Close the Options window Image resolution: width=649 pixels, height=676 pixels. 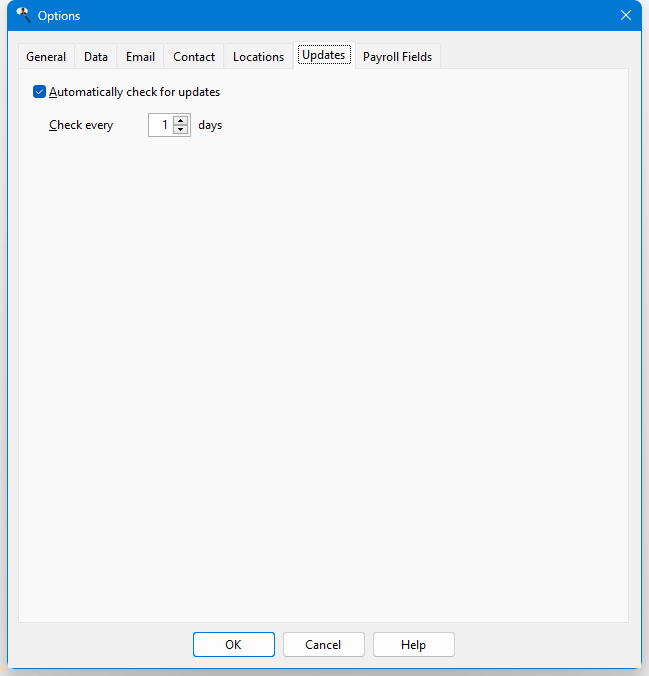point(626,16)
